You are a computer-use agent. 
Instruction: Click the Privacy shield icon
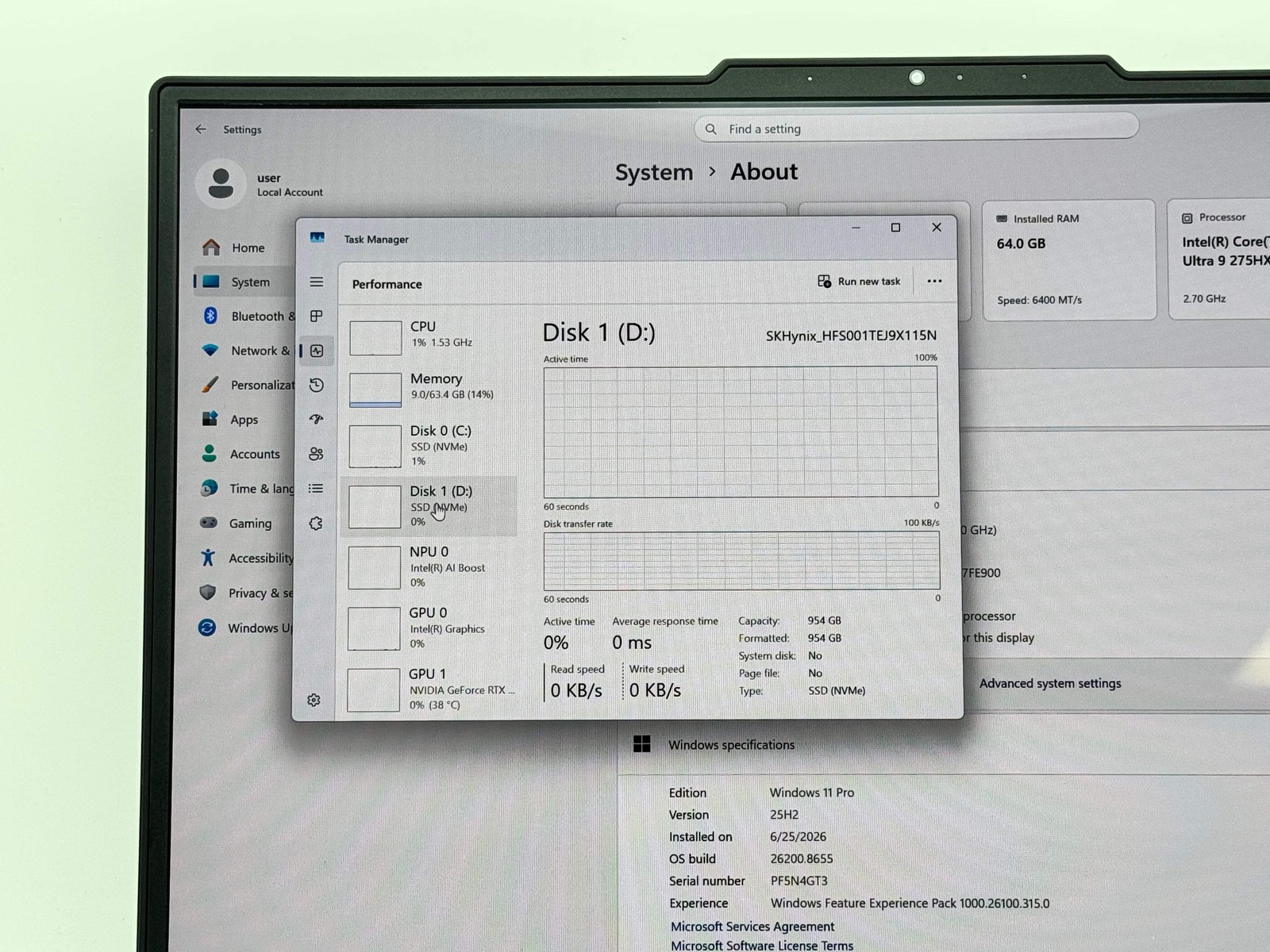point(208,593)
